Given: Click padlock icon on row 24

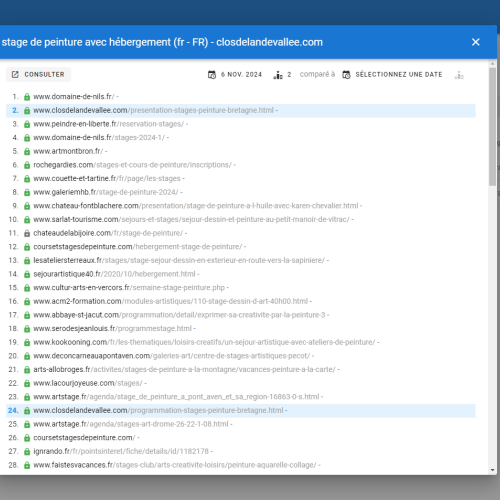Looking at the screenshot, I should click(27, 411).
